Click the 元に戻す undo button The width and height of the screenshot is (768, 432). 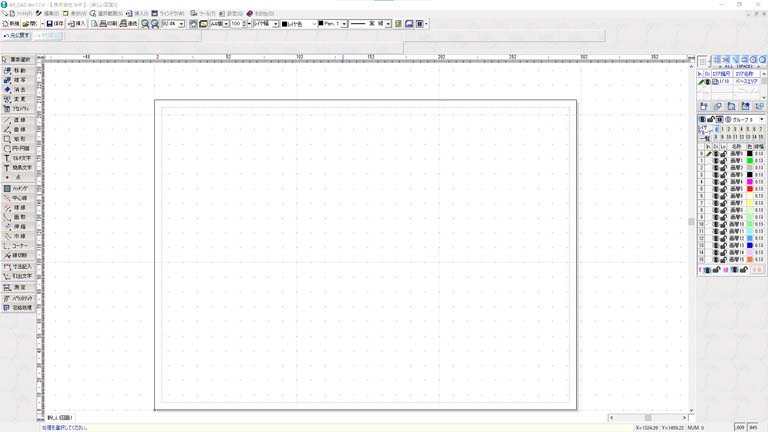coord(17,36)
